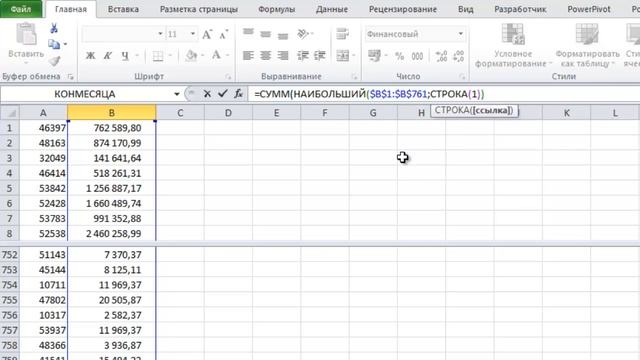
Task: Click the text orientation icon
Action: [x=303, y=34]
